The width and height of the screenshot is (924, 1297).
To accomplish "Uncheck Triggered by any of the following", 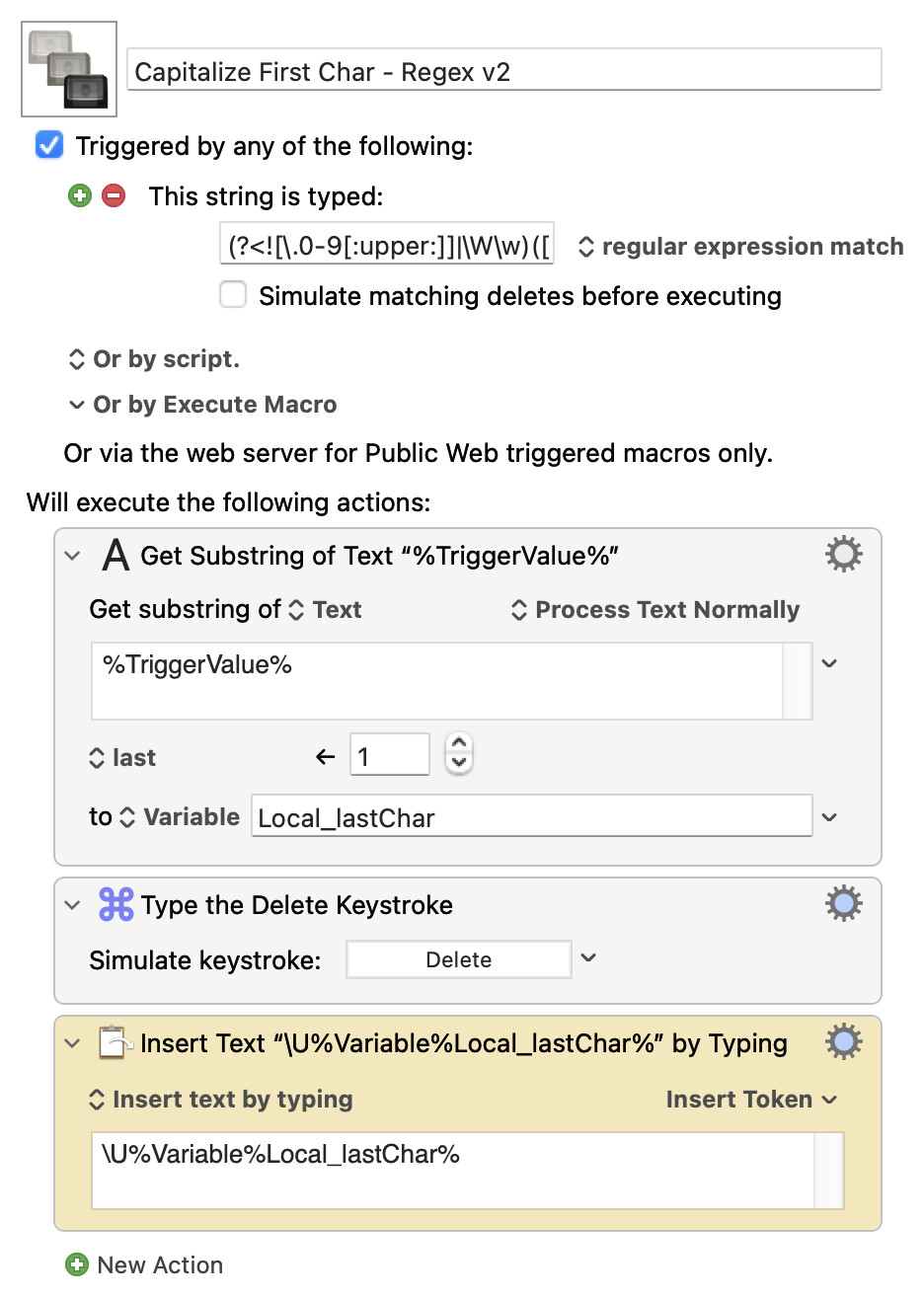I will (x=49, y=146).
